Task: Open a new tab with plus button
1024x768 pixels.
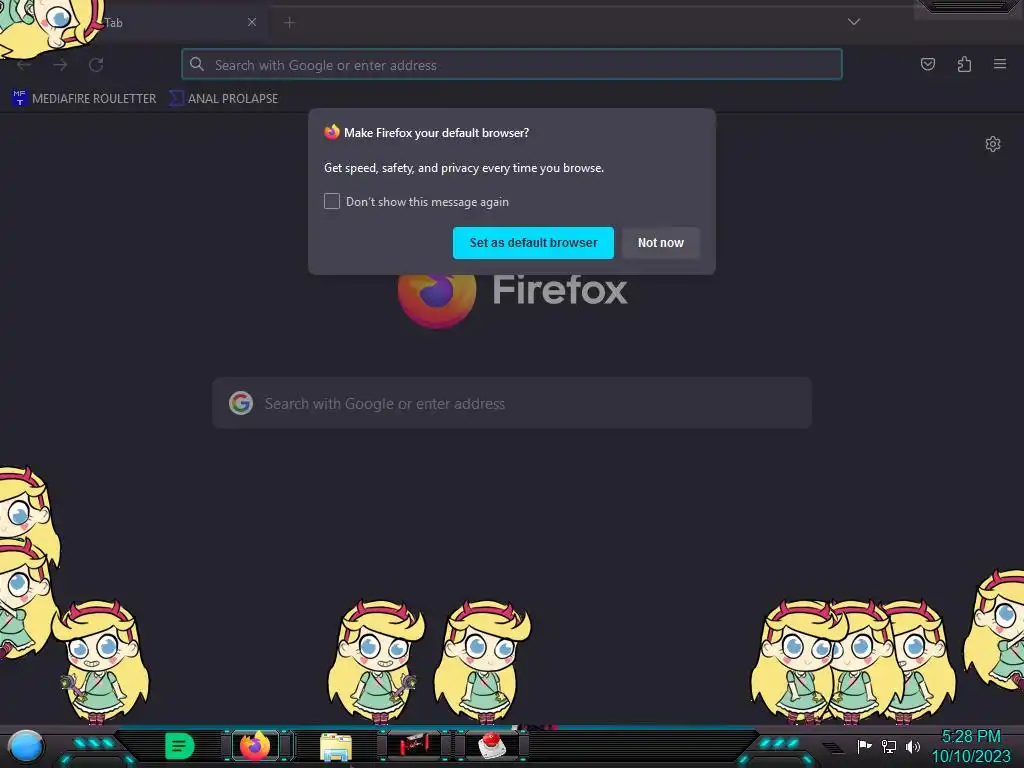Action: coord(289,23)
